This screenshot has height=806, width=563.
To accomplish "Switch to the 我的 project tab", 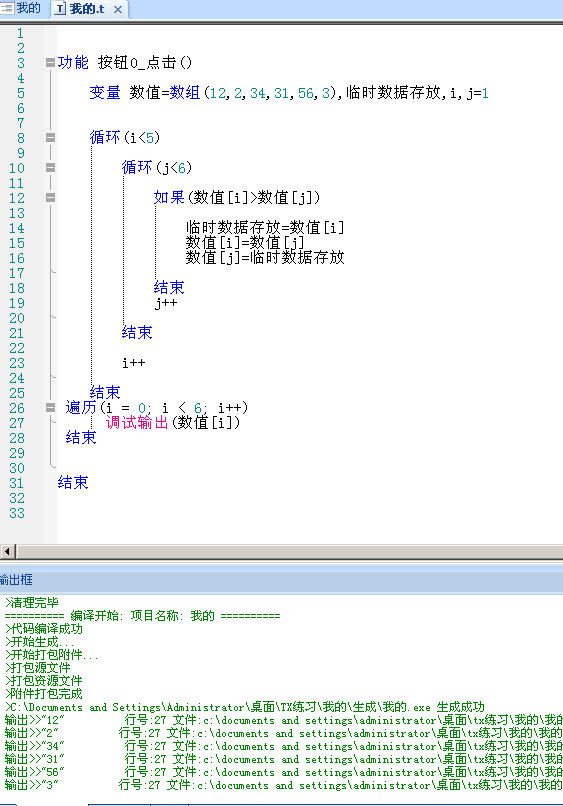I will point(22,8).
